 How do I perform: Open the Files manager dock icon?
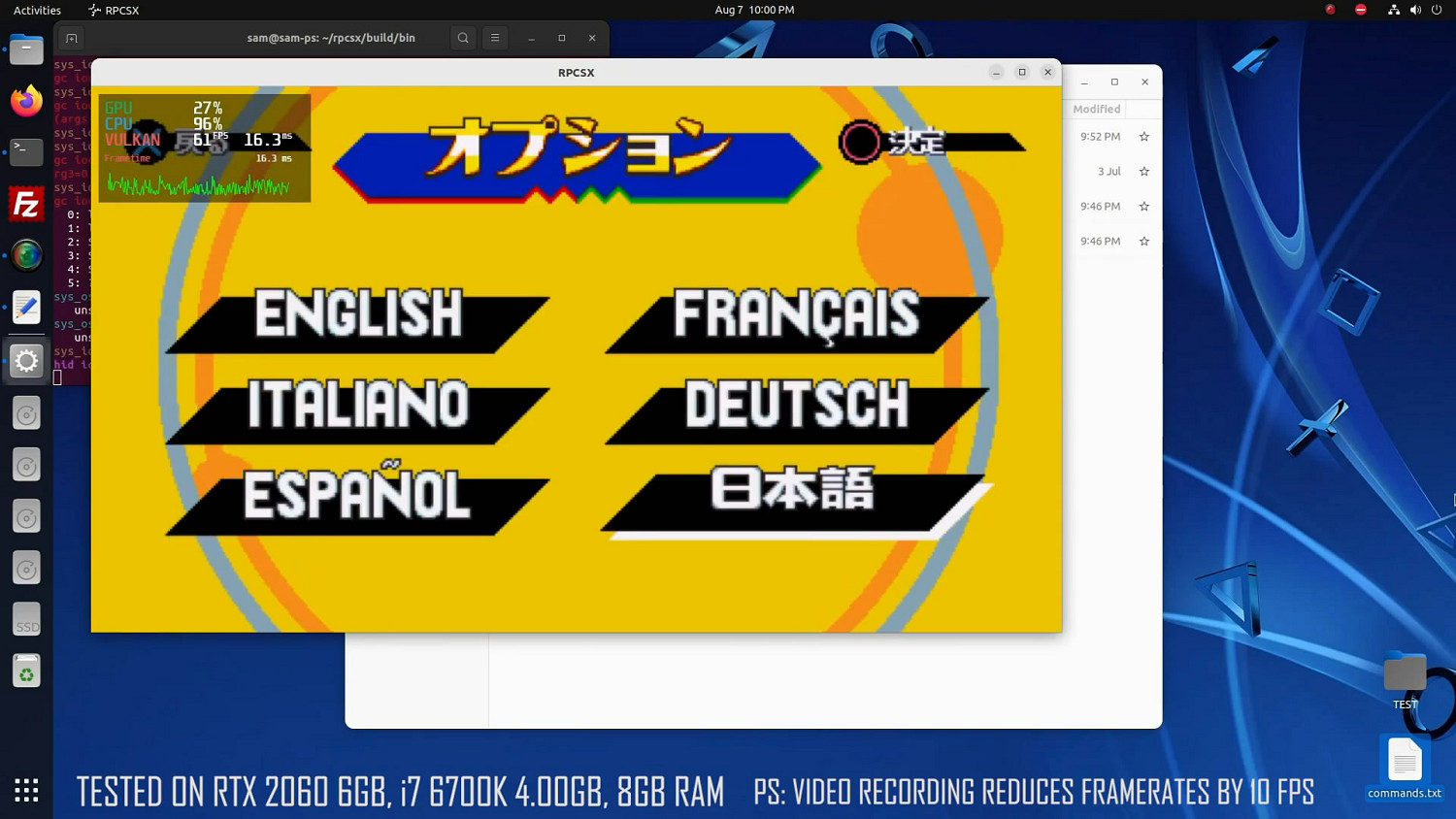(x=26, y=49)
